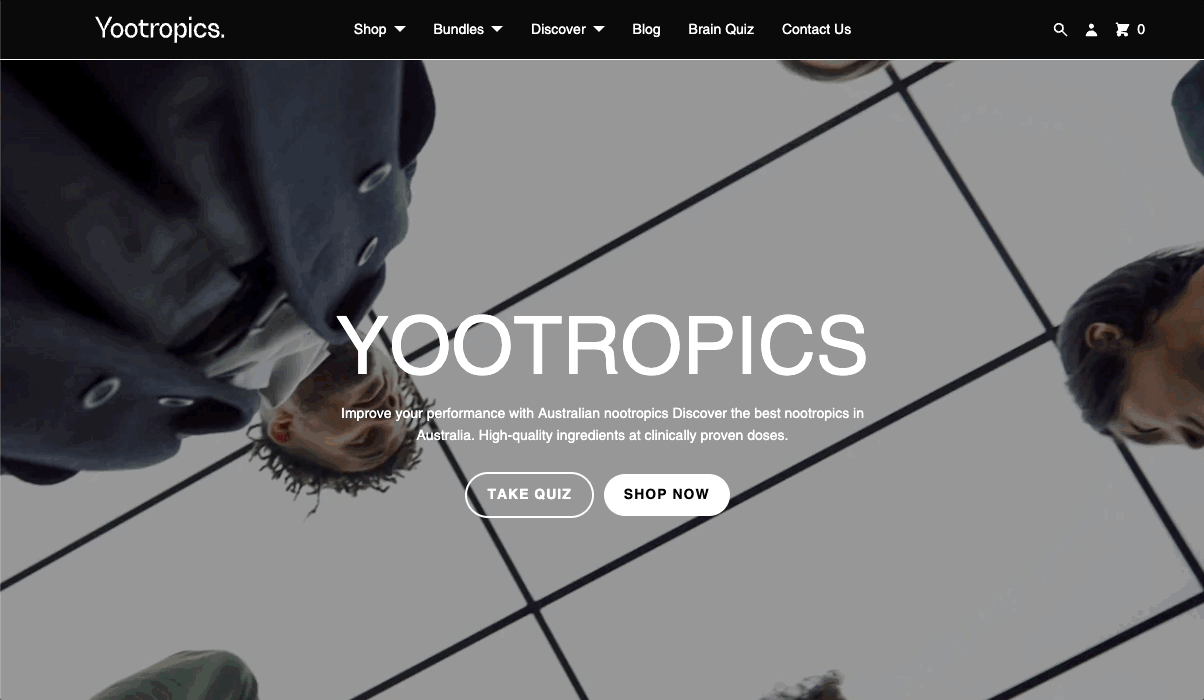
Task: Click the cart item count number
Action: (1141, 30)
